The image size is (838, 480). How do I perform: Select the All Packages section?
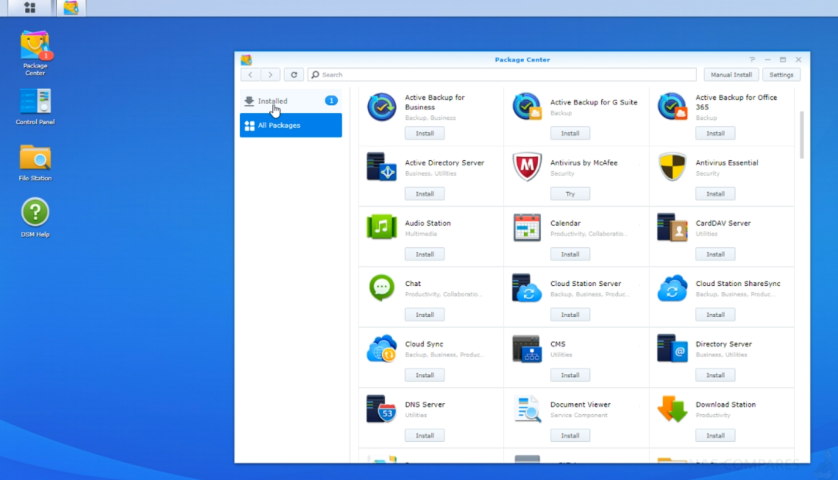click(291, 125)
